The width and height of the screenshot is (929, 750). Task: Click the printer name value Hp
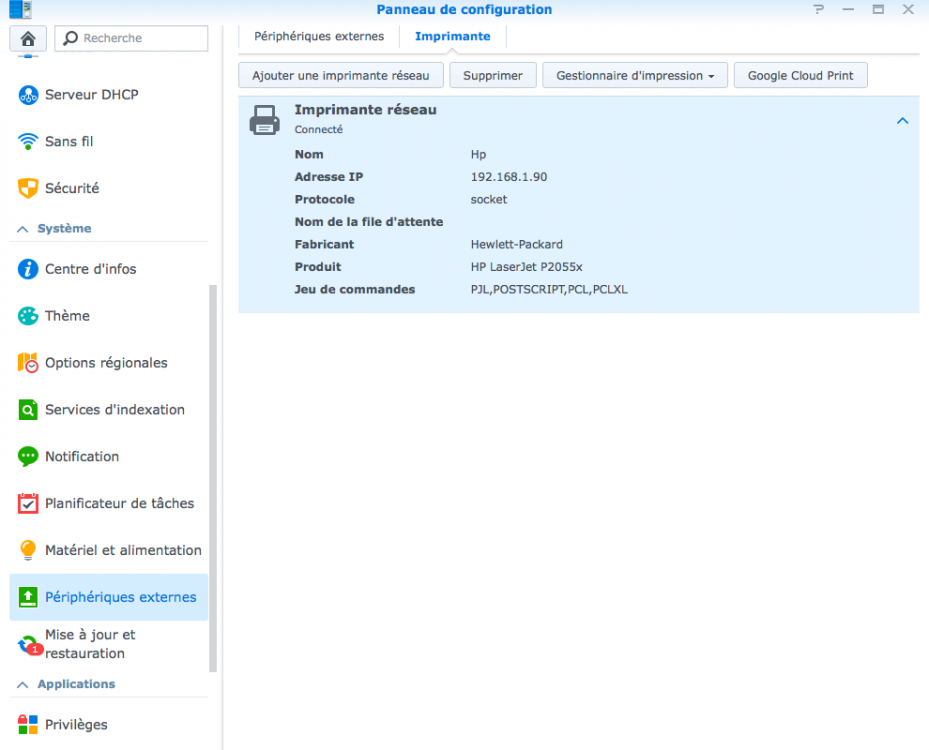click(x=478, y=154)
